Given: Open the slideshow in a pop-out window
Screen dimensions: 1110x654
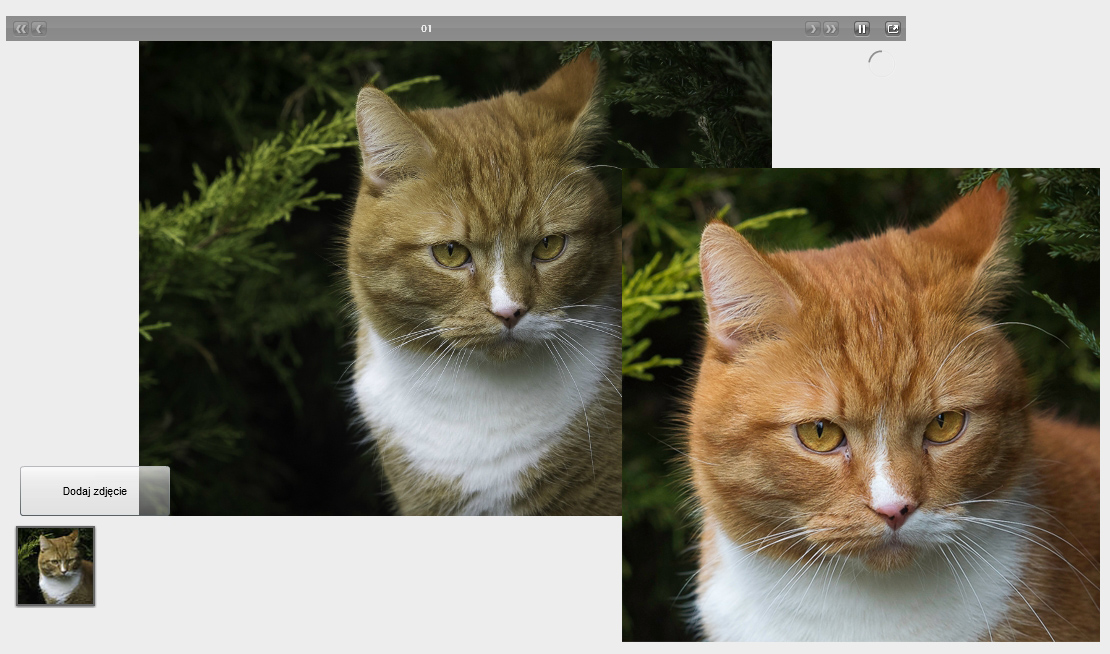Looking at the screenshot, I should (892, 29).
